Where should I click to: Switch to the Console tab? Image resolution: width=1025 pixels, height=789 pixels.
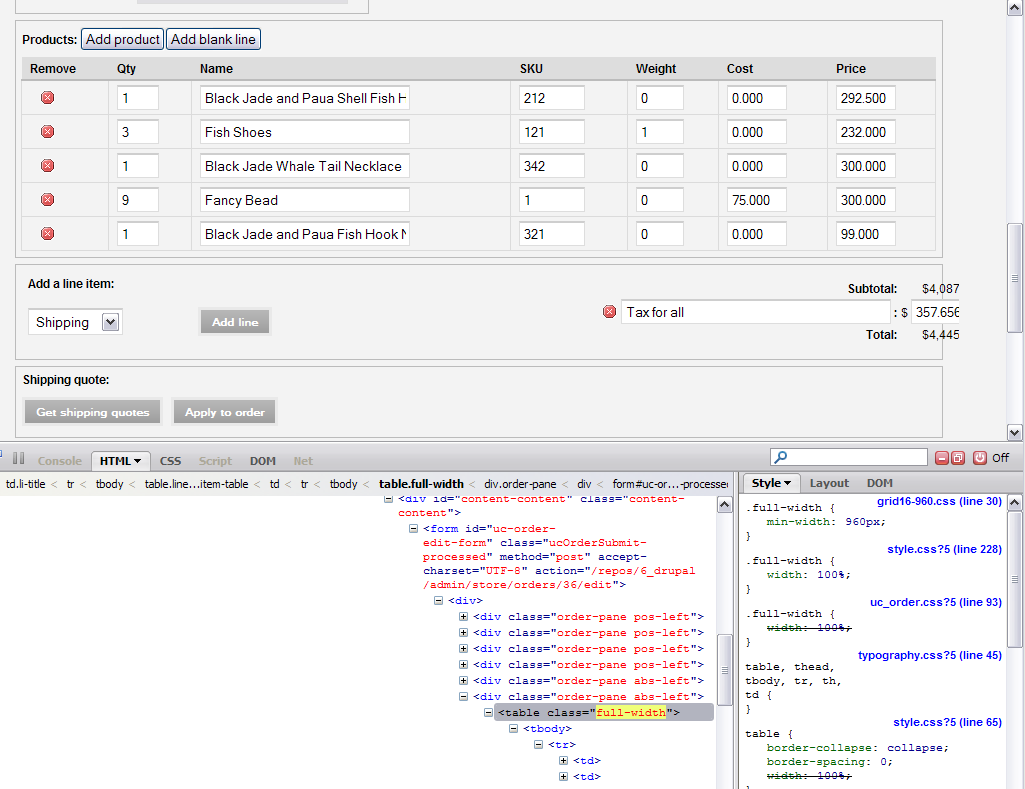pyautogui.click(x=59, y=461)
